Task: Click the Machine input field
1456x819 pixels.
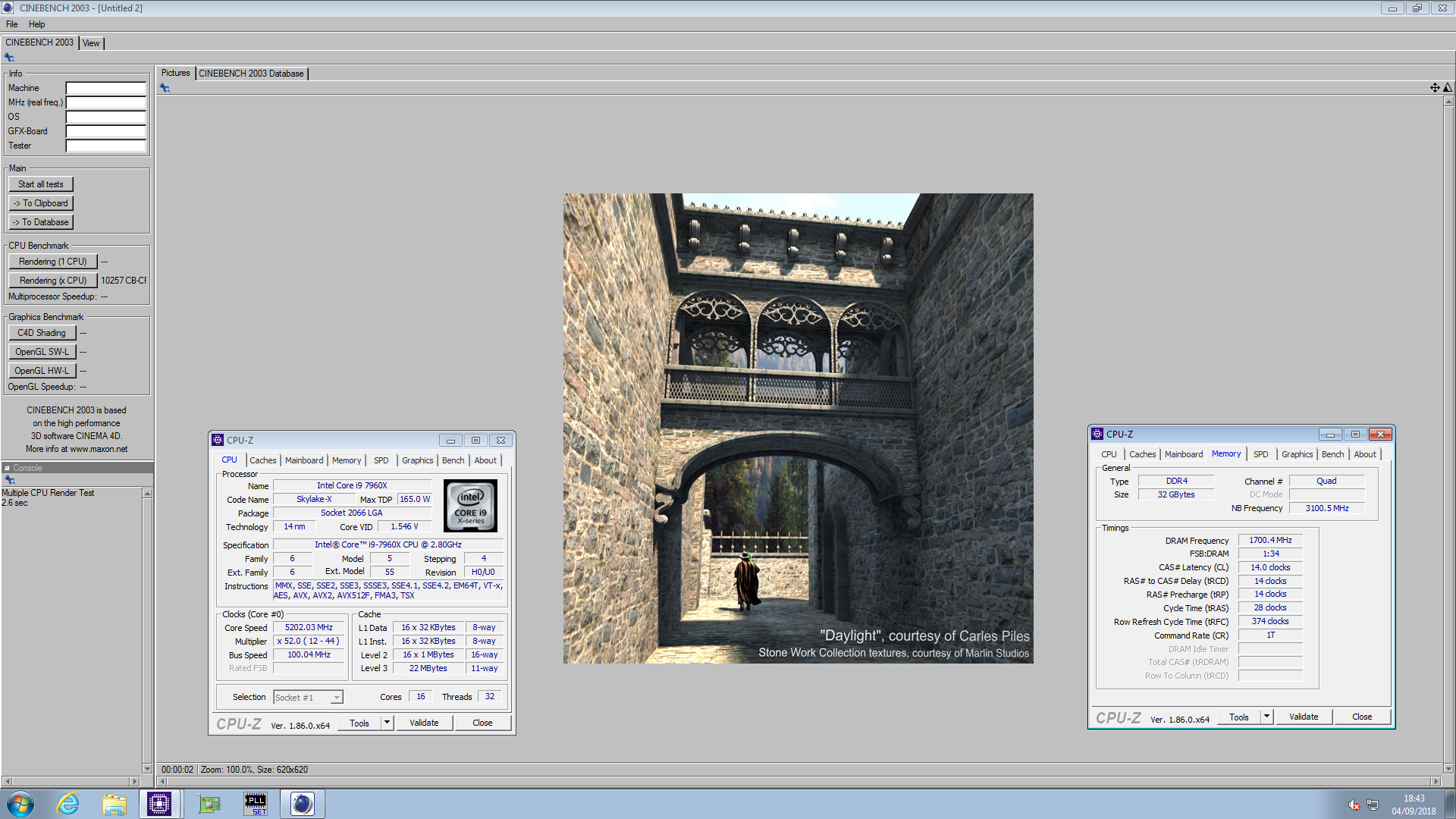Action: click(x=105, y=88)
